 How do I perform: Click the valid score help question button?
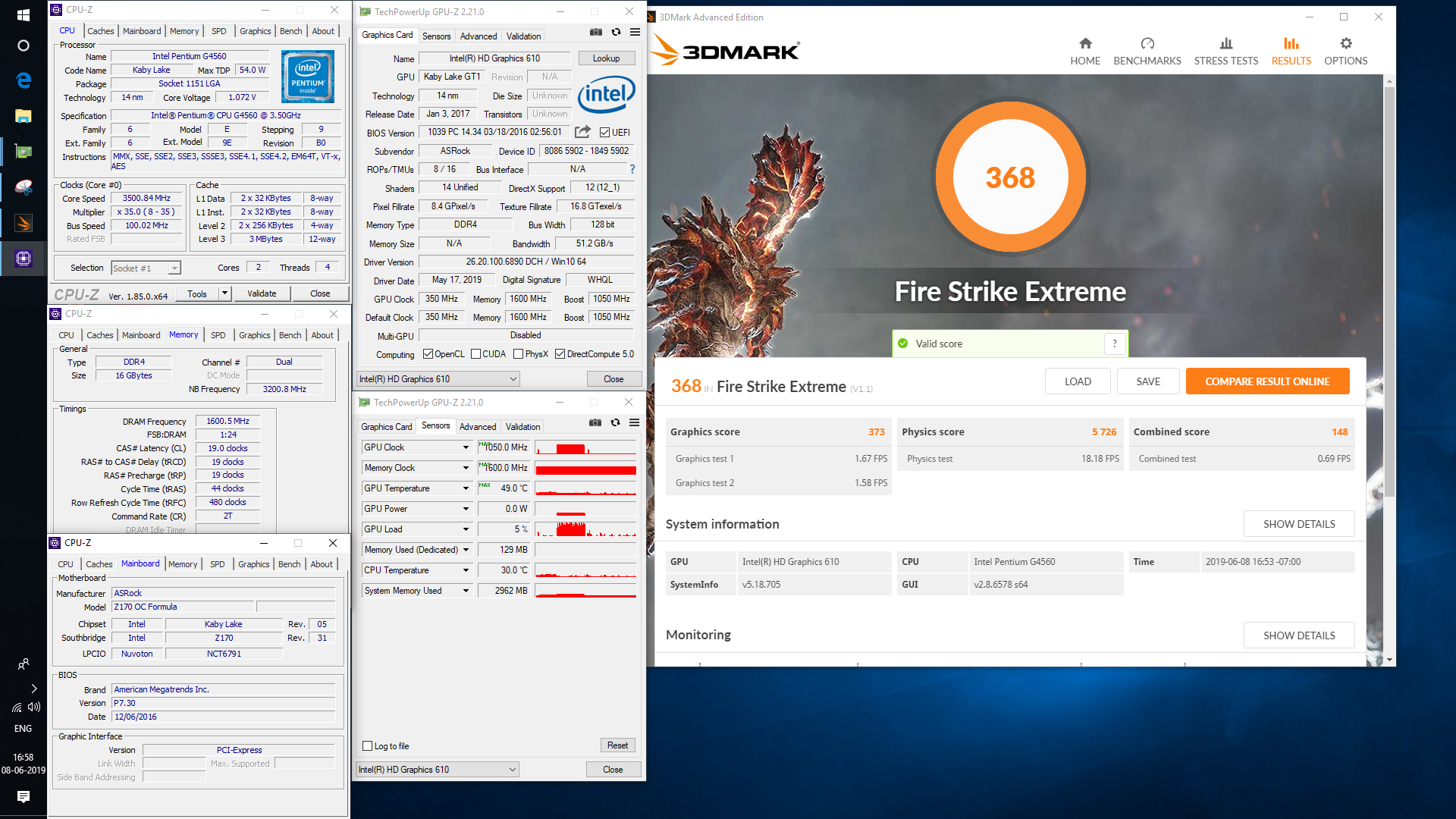click(1114, 344)
